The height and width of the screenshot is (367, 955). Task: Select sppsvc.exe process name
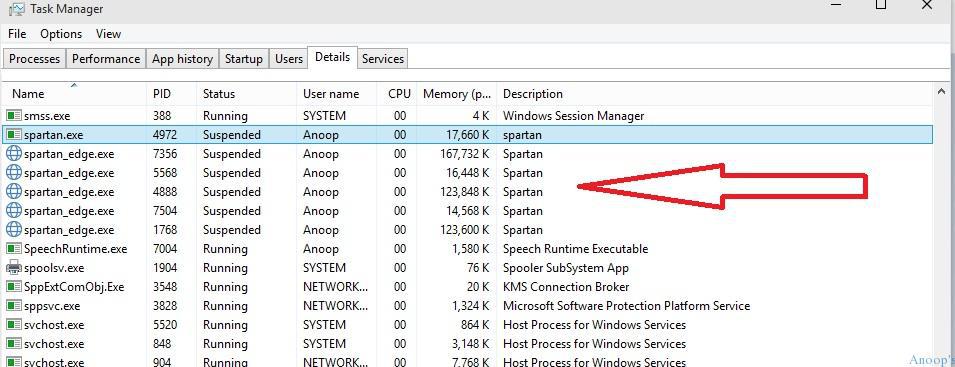tap(52, 306)
